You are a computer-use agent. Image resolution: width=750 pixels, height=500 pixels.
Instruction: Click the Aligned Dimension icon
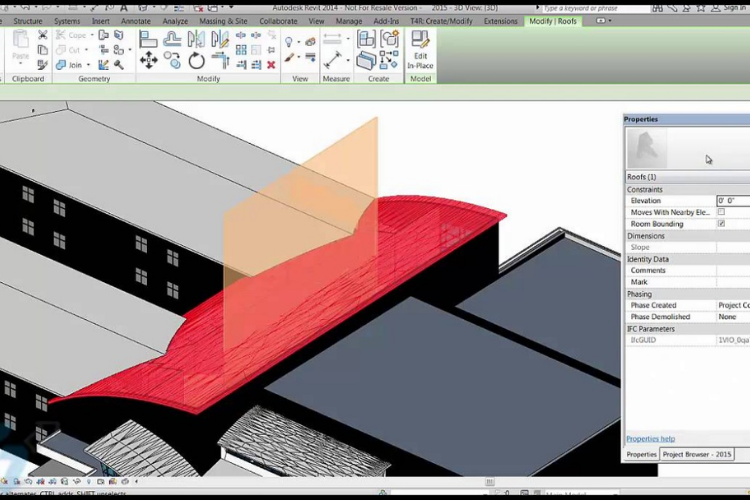(x=332, y=39)
